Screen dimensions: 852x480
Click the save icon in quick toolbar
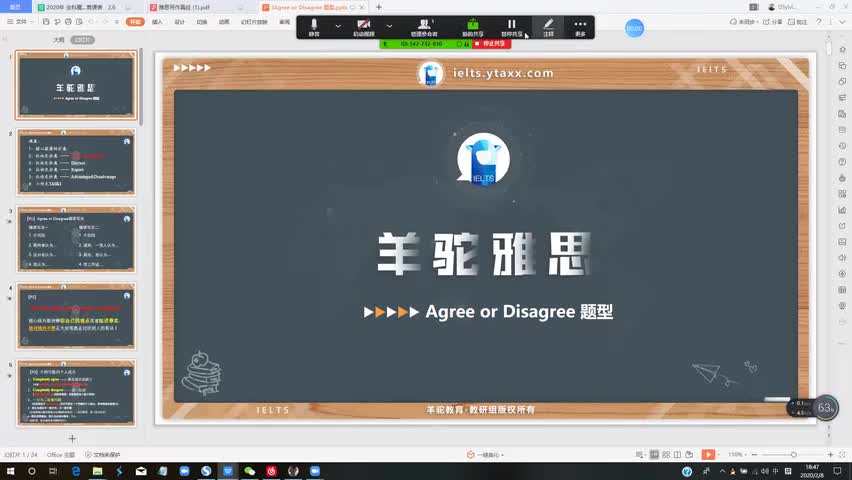pyautogui.click(x=46, y=22)
